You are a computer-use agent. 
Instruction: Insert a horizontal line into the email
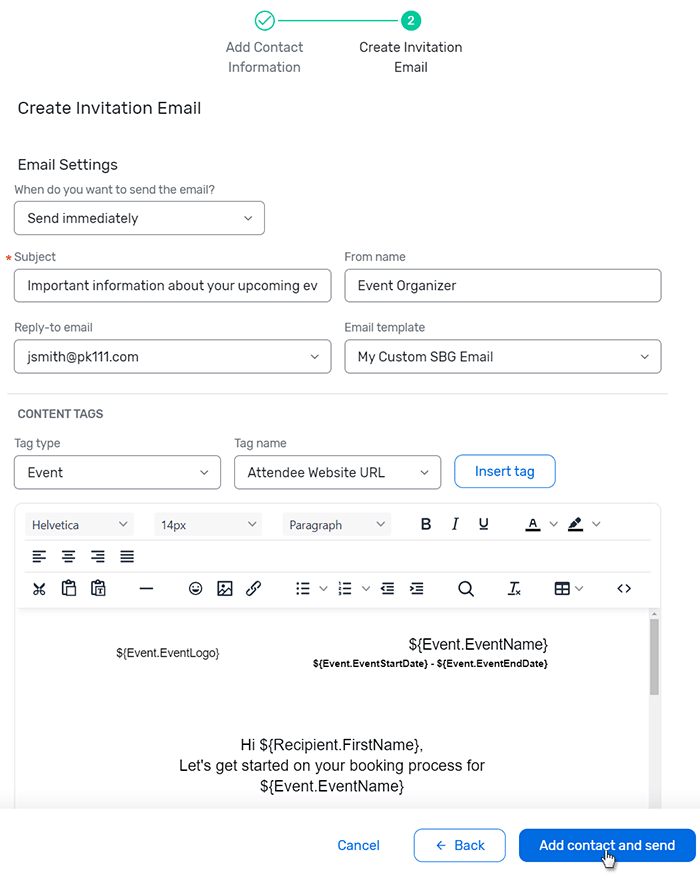pyautogui.click(x=146, y=588)
